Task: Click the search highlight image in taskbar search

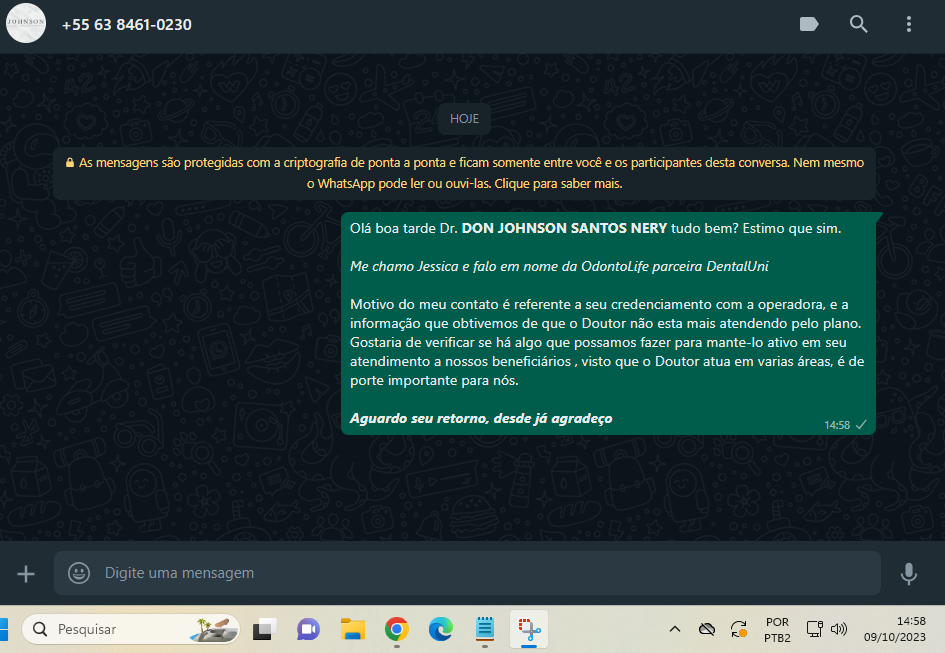Action: 213,629
